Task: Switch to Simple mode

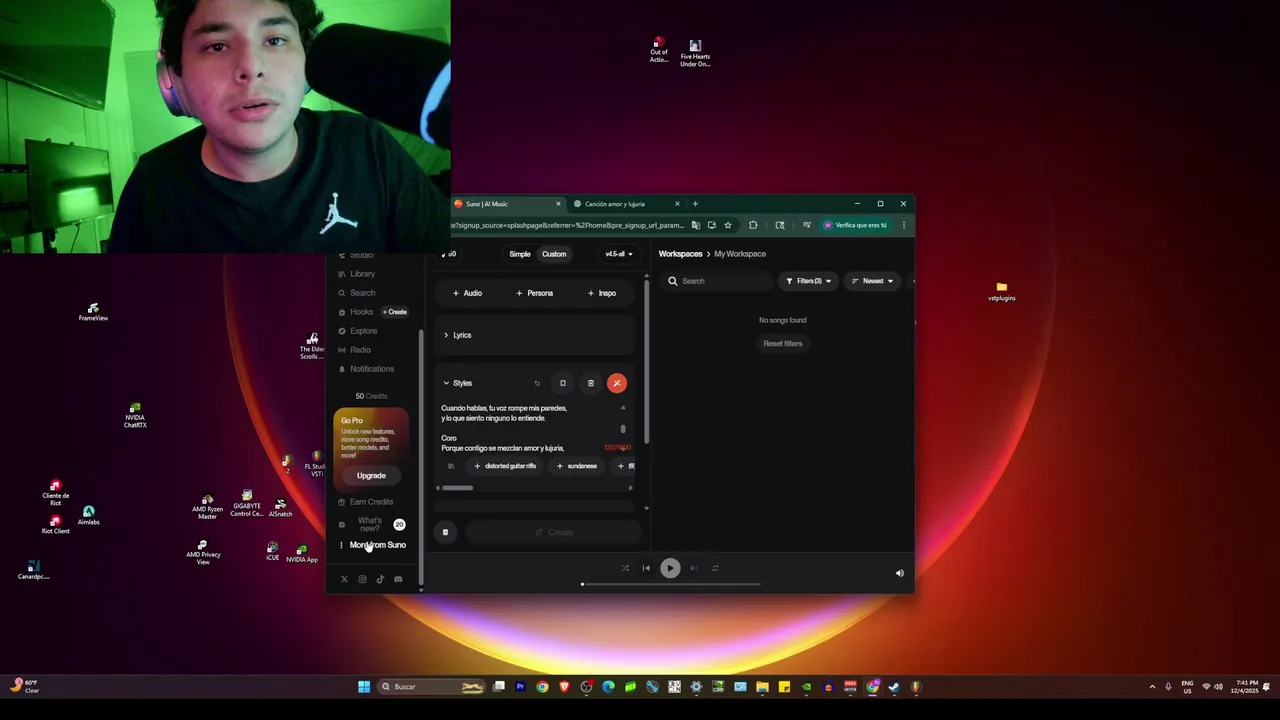Action: [520, 254]
